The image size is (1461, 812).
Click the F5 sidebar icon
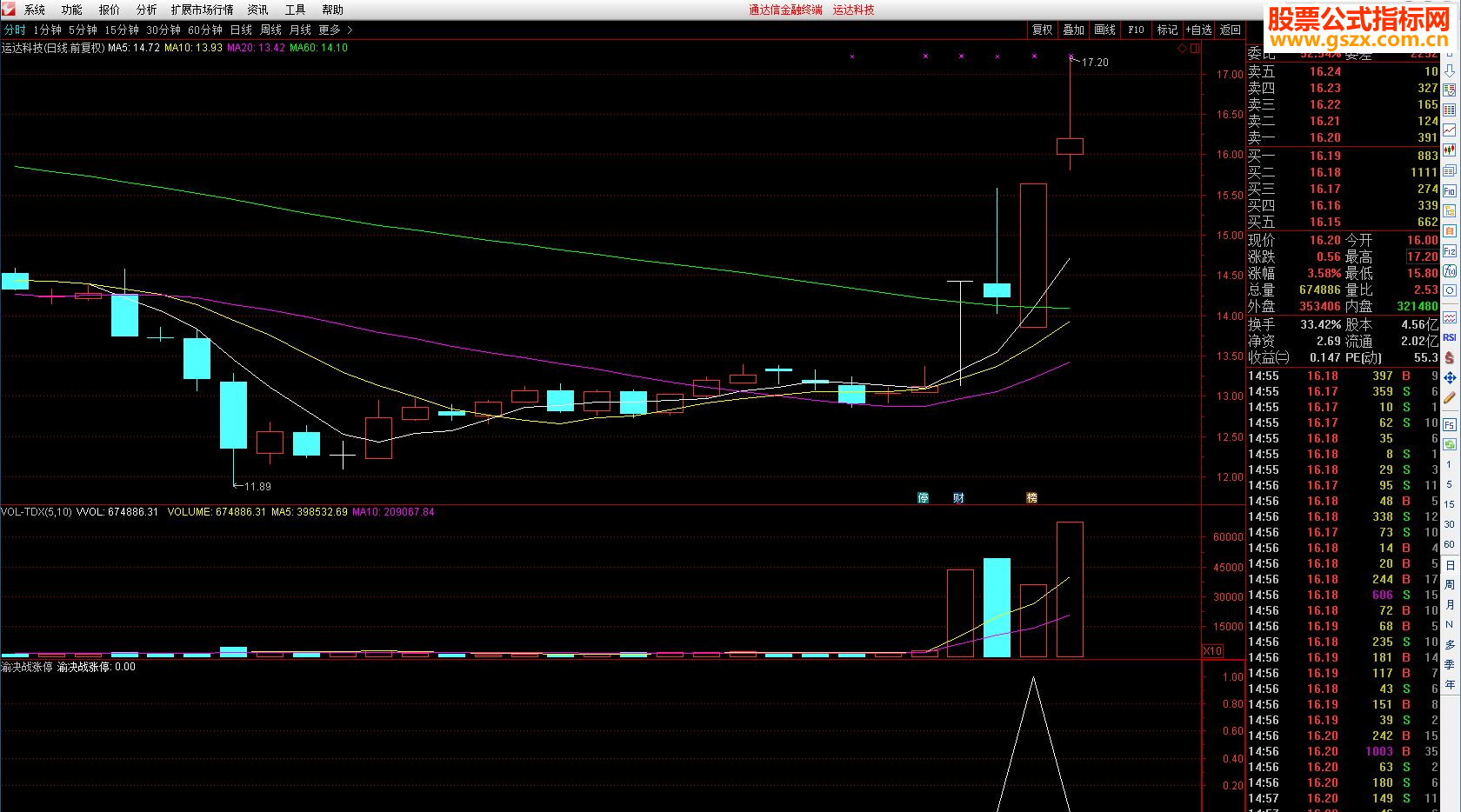pyautogui.click(x=1450, y=424)
